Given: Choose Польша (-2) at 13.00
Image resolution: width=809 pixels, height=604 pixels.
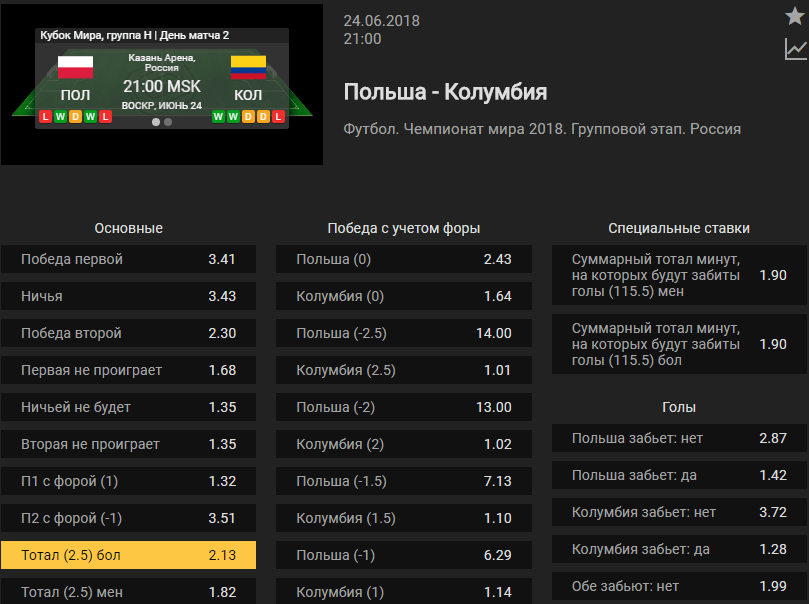Looking at the screenshot, I should pos(404,407).
